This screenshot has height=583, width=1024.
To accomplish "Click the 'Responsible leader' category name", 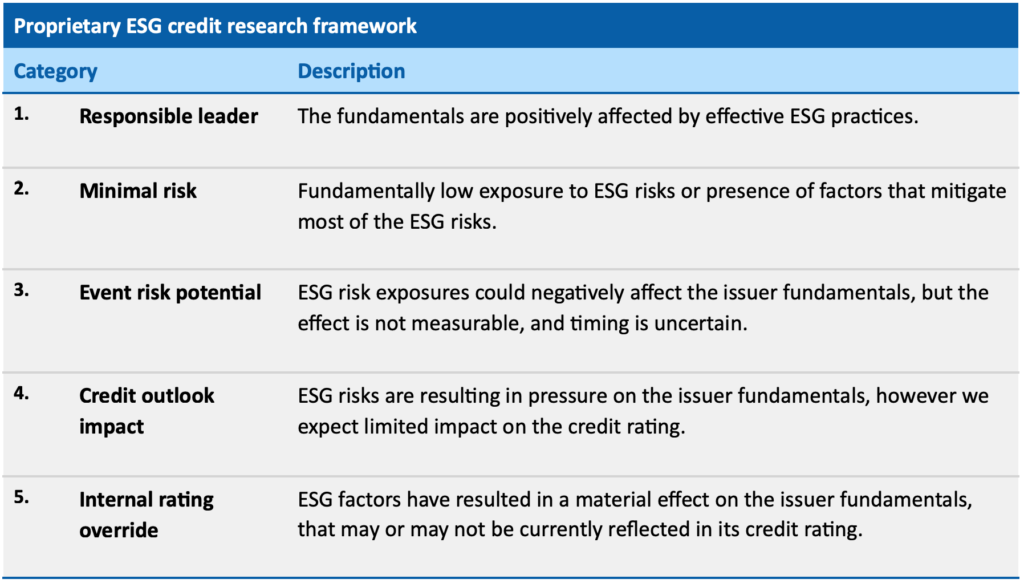I will click(x=168, y=116).
